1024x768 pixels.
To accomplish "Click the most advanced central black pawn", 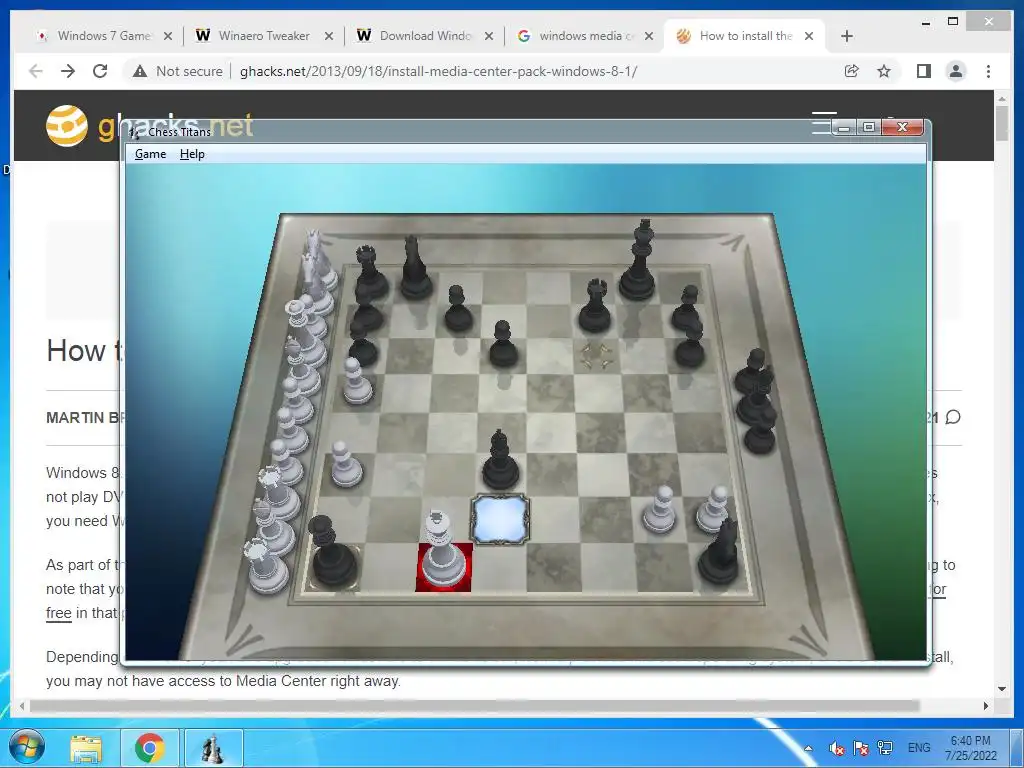I will (503, 344).
